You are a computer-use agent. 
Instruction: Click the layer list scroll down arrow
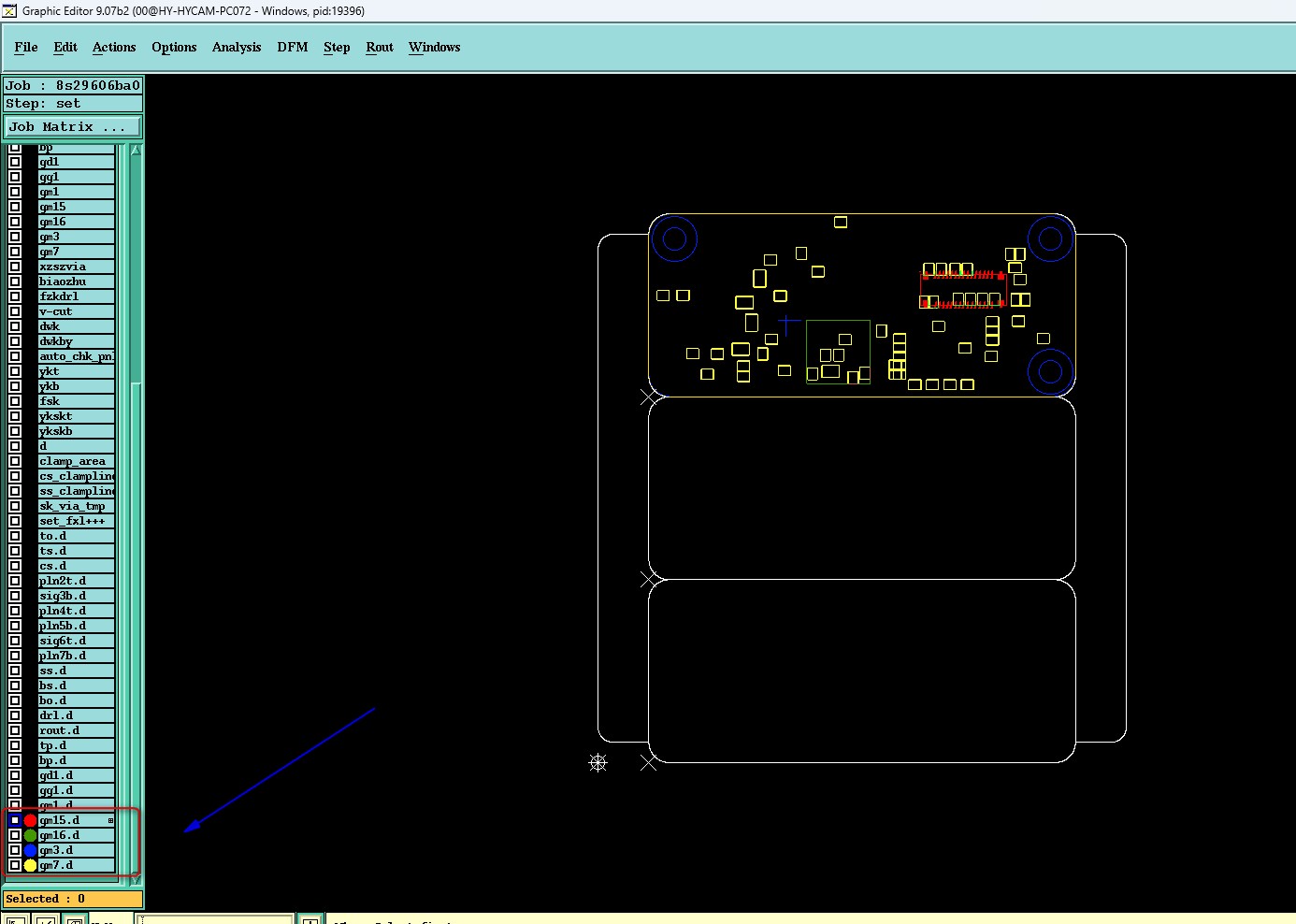136,879
